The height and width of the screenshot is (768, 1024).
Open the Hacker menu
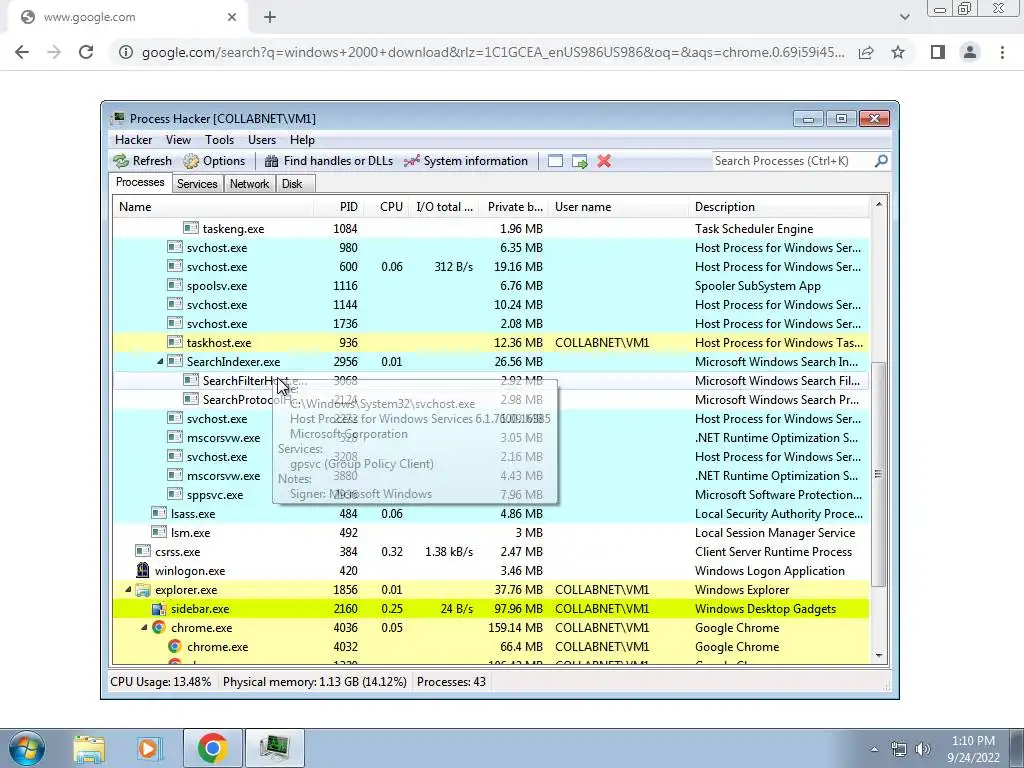(133, 140)
